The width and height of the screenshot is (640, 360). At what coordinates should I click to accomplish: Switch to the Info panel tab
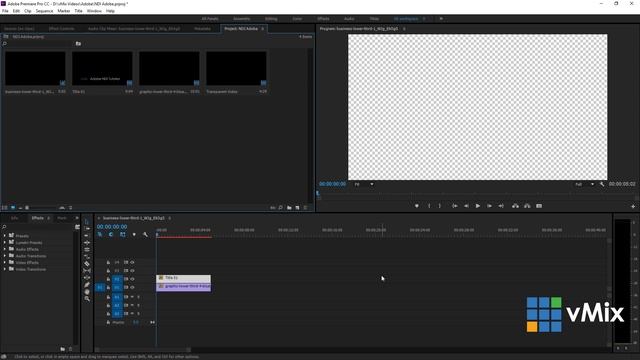coord(14,218)
